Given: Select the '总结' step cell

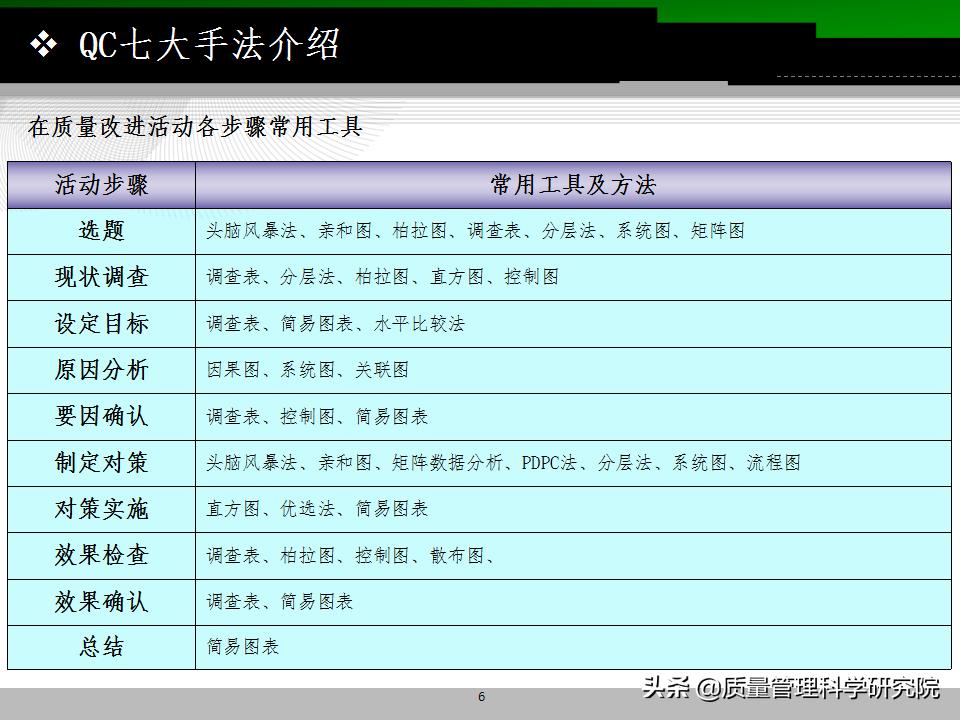Looking at the screenshot, I should coord(102,647).
